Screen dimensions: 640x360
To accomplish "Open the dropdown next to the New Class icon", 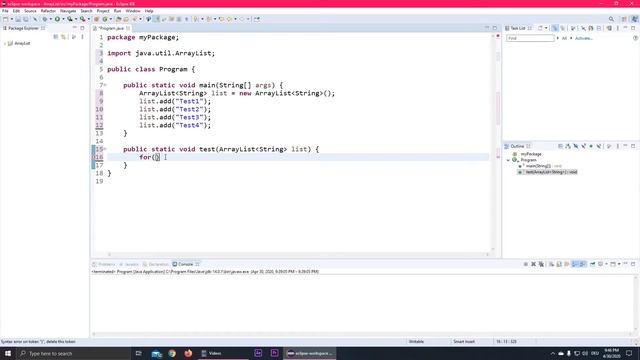I will [x=110, y=19].
